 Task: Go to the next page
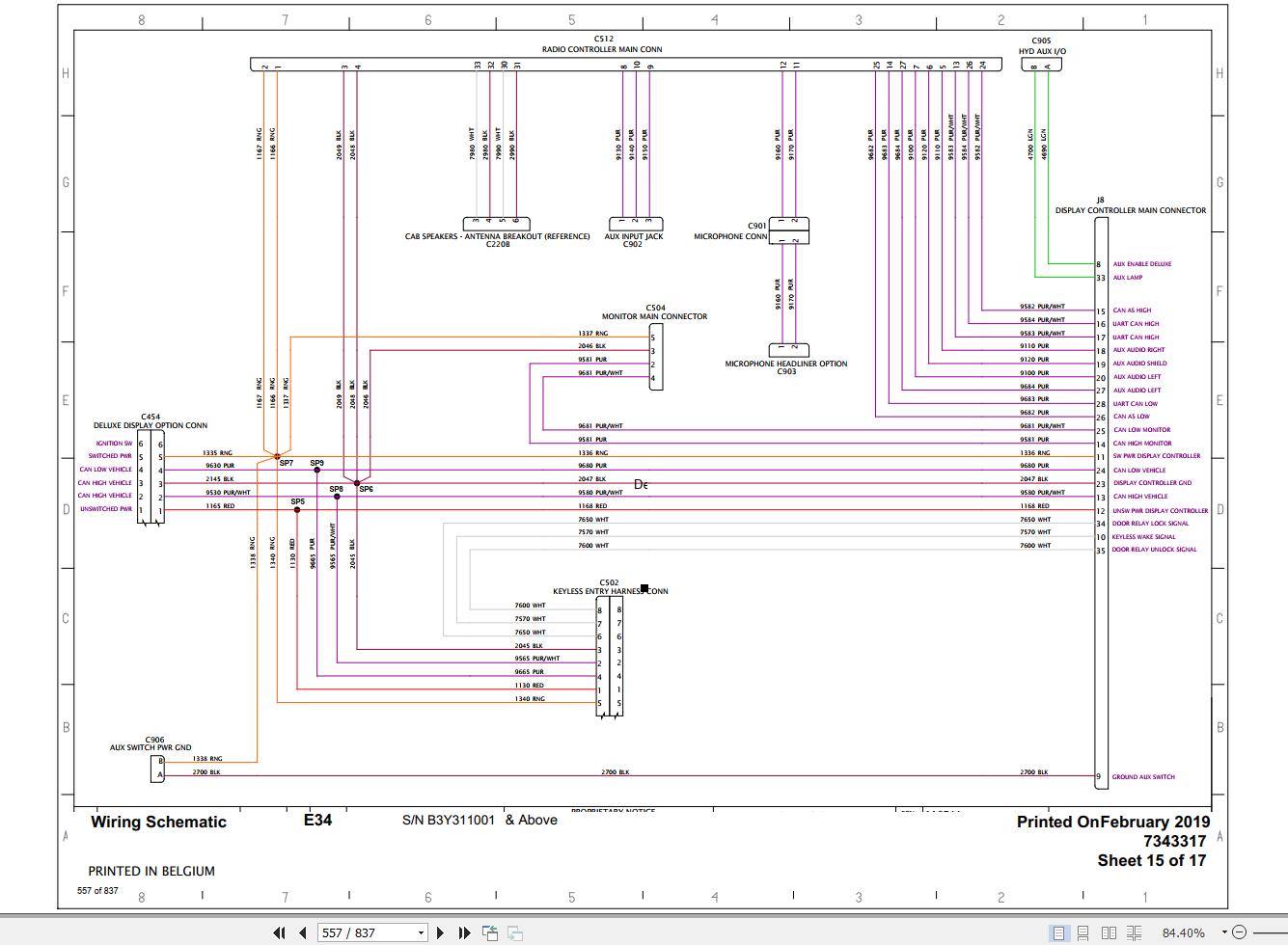pos(440,932)
